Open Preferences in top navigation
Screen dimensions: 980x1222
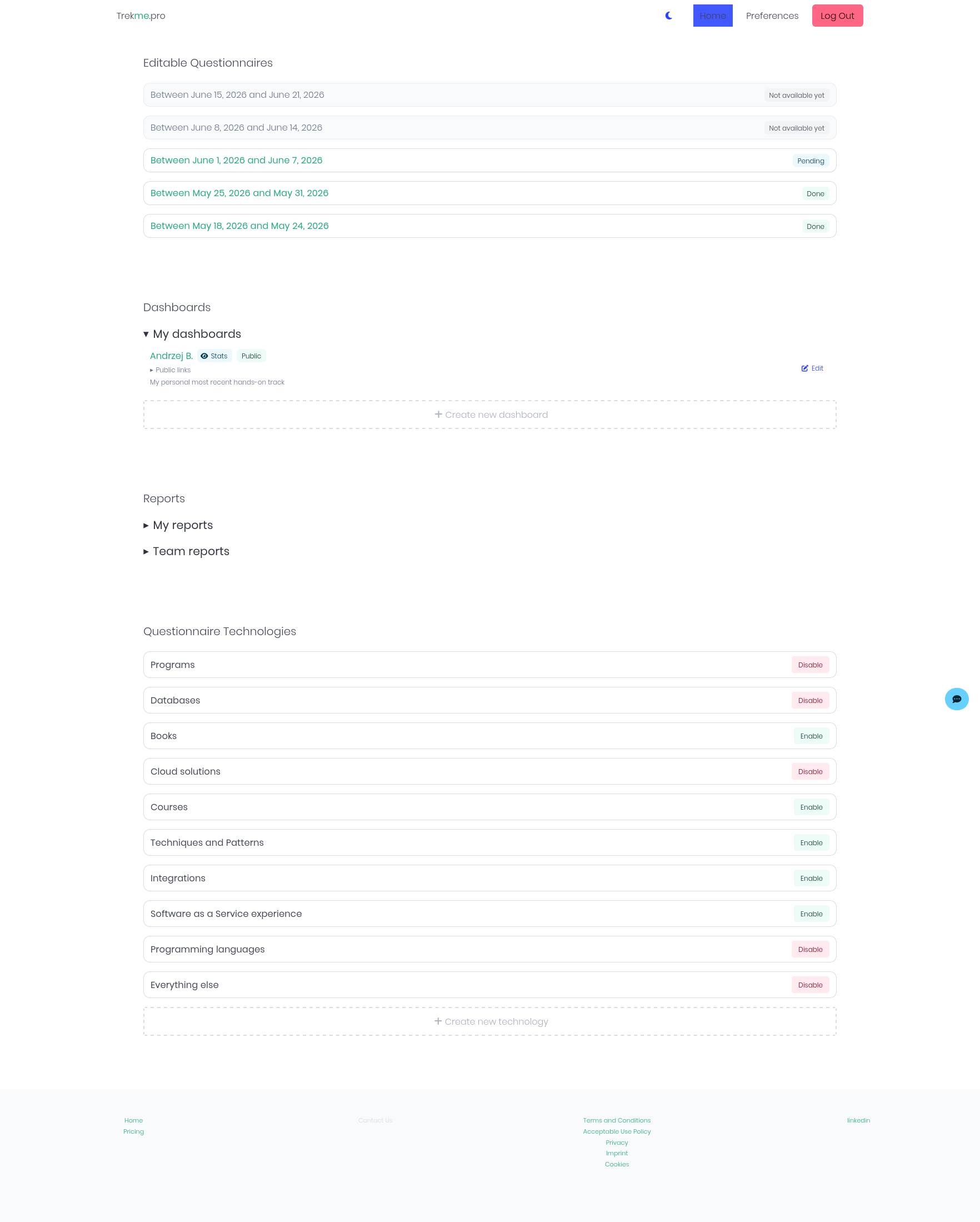pos(772,16)
